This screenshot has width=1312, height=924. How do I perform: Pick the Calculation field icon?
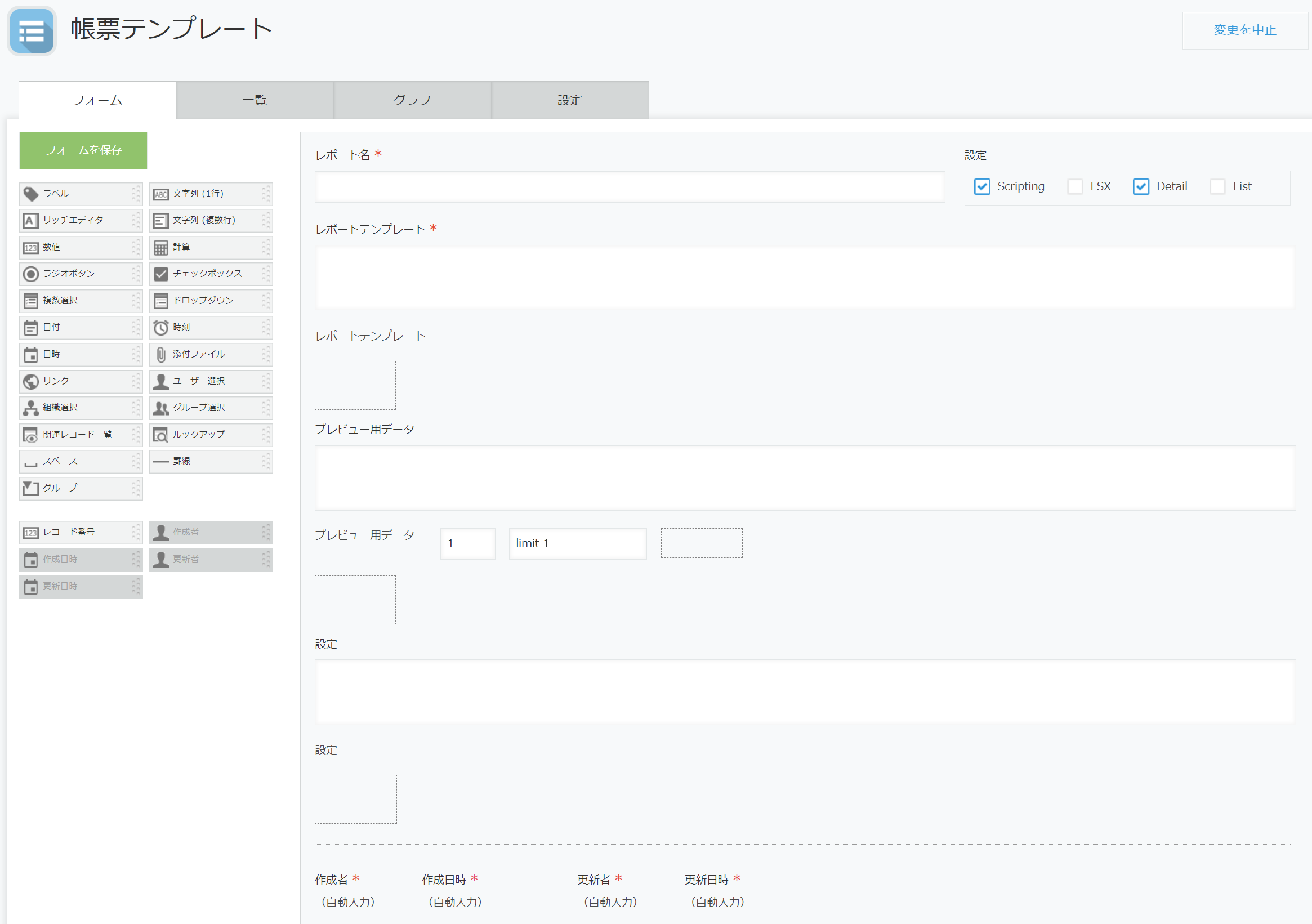pos(161,247)
